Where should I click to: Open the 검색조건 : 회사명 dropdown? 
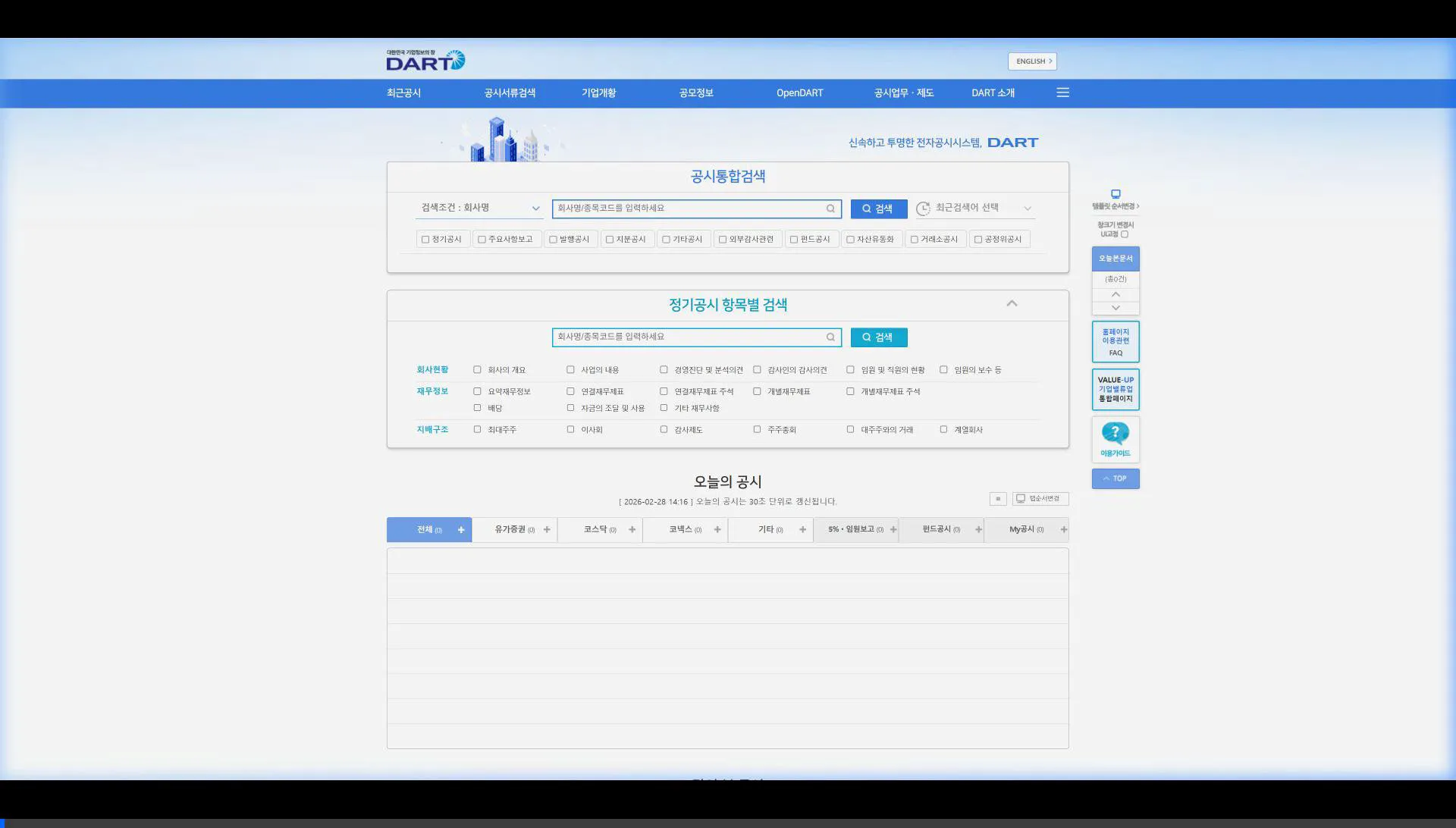[x=479, y=208]
